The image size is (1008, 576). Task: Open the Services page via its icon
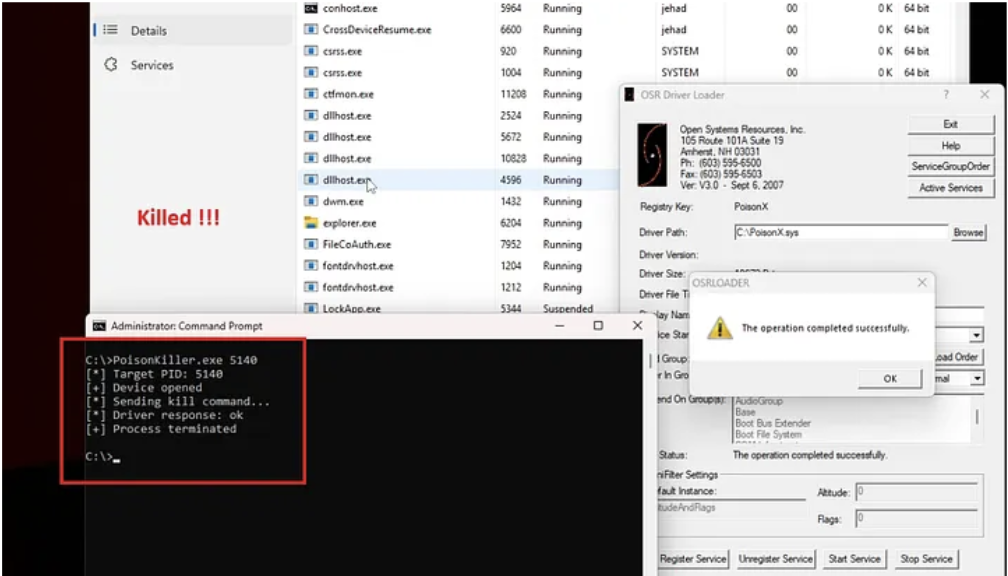point(111,65)
